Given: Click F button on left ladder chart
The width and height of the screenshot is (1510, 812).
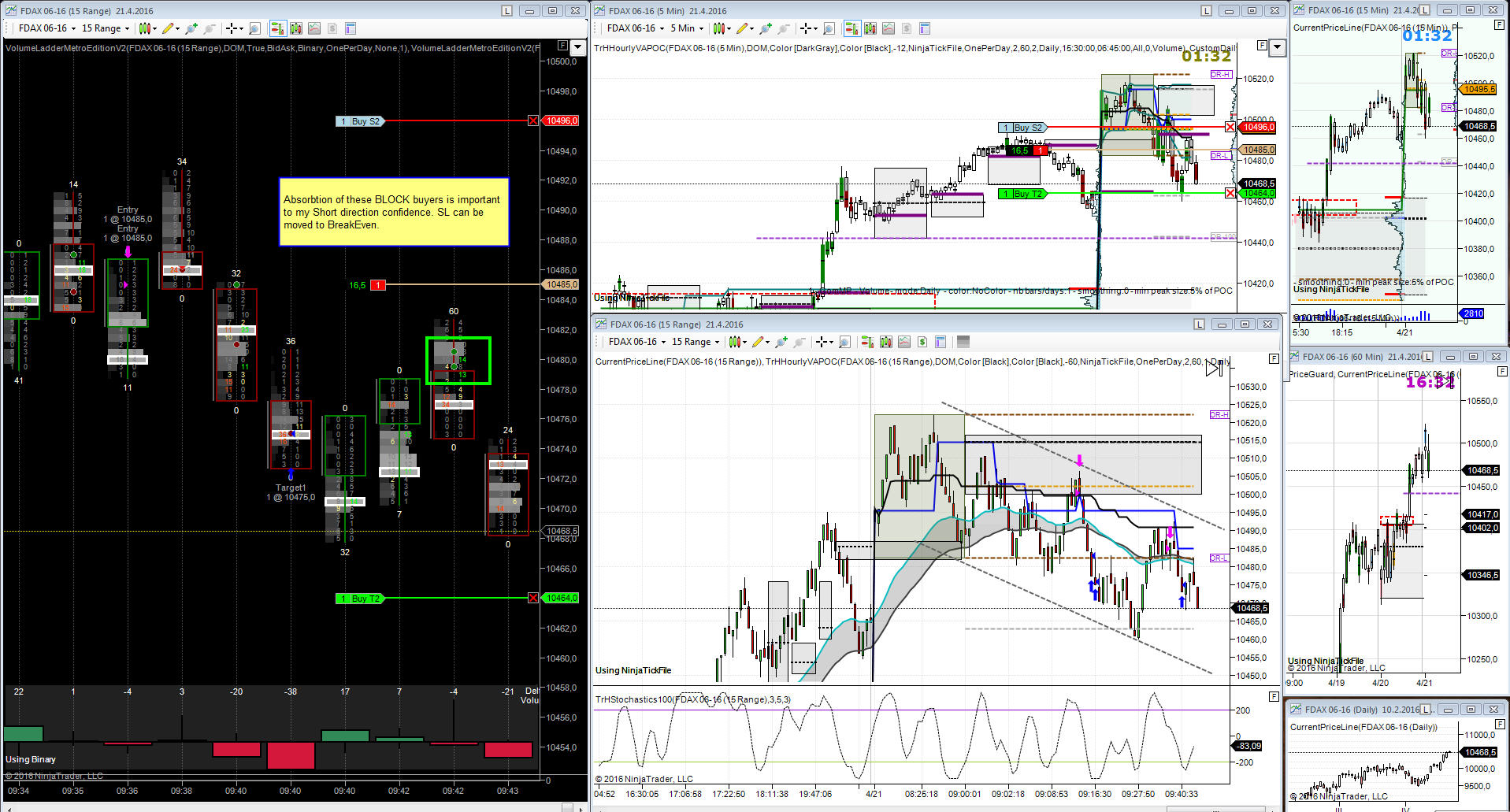Looking at the screenshot, I should (562, 46).
